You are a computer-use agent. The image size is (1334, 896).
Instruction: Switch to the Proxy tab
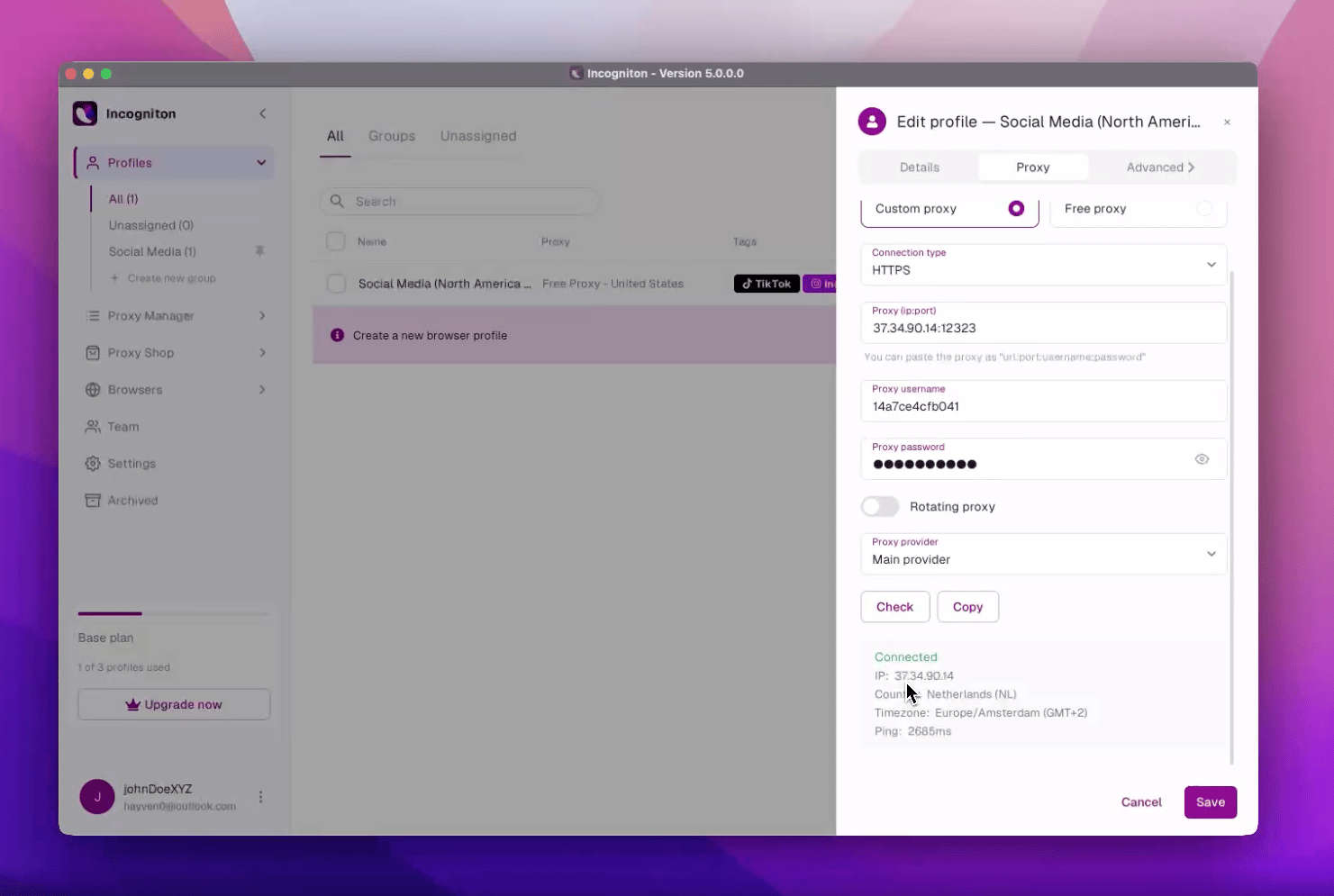tap(1033, 167)
